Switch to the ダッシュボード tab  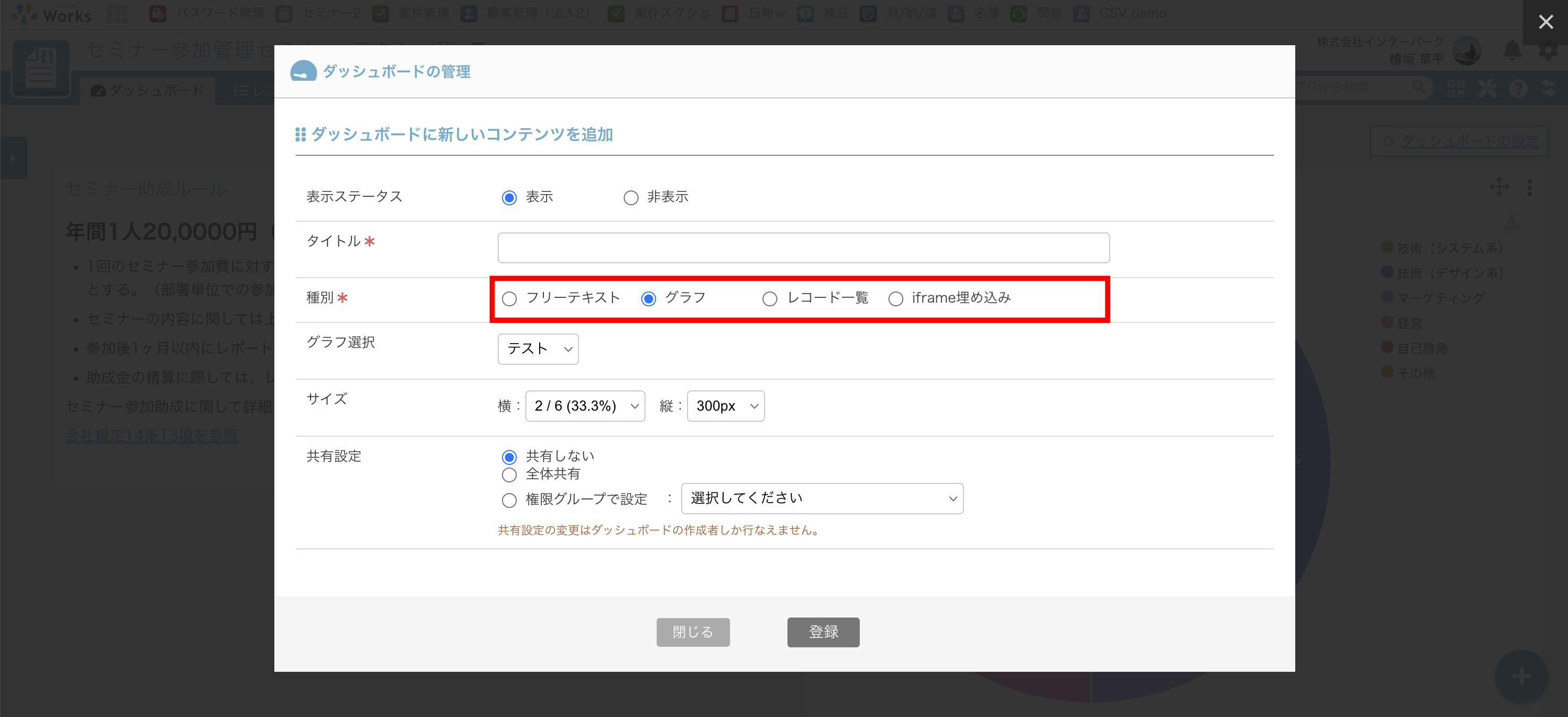[147, 91]
